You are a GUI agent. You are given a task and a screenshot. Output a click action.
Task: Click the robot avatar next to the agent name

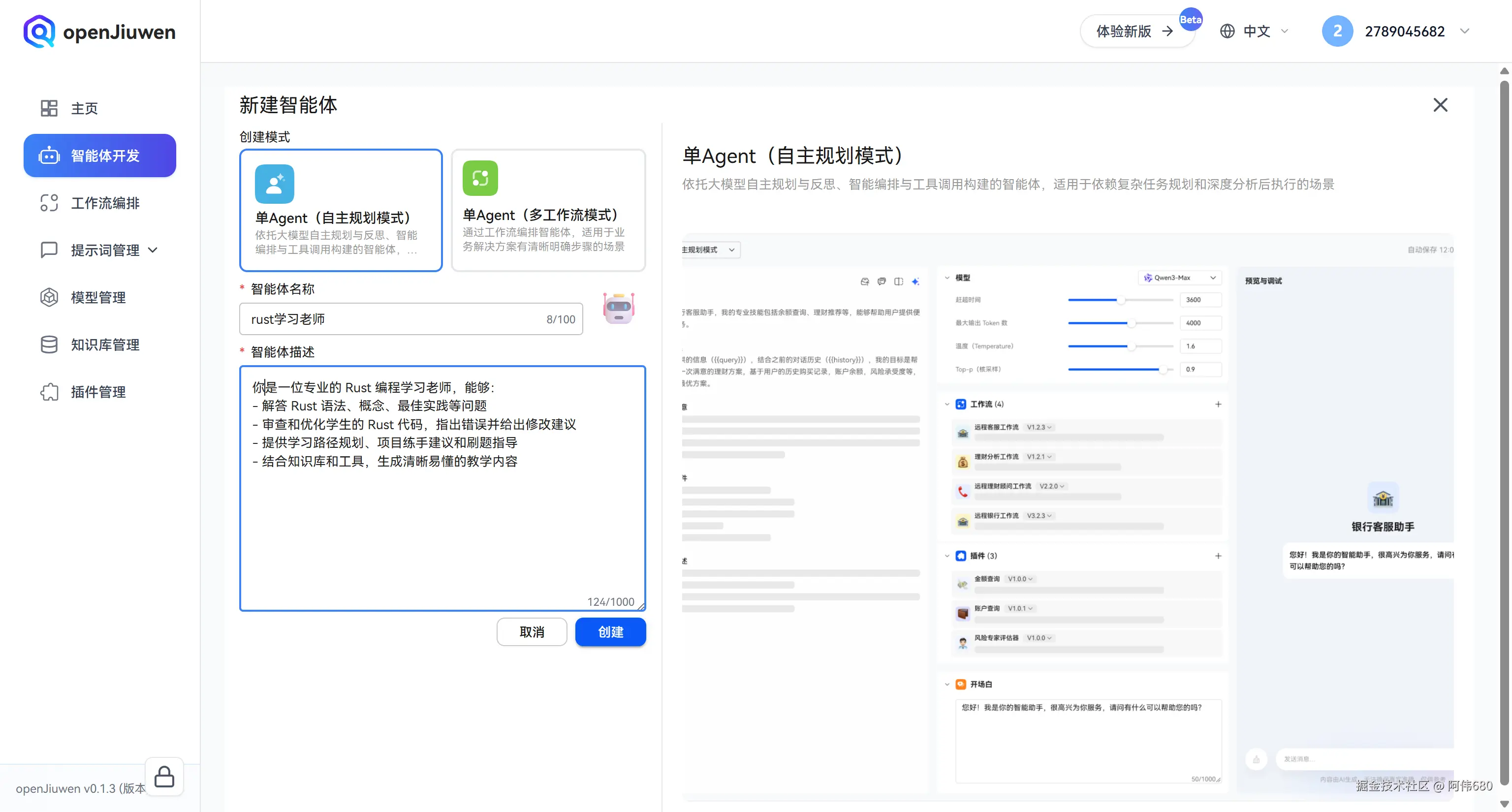pyautogui.click(x=618, y=308)
